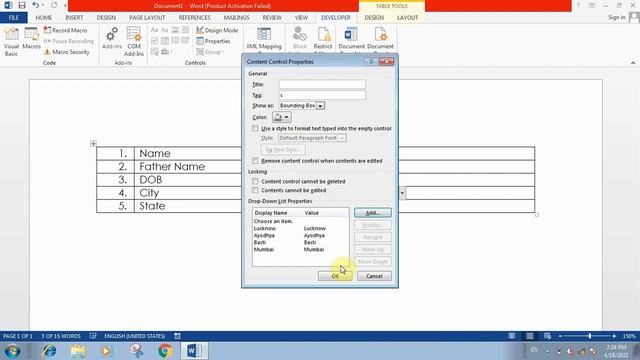Click the Father Name table cell
The width and height of the screenshot is (640, 360).
pyautogui.click(x=188, y=167)
